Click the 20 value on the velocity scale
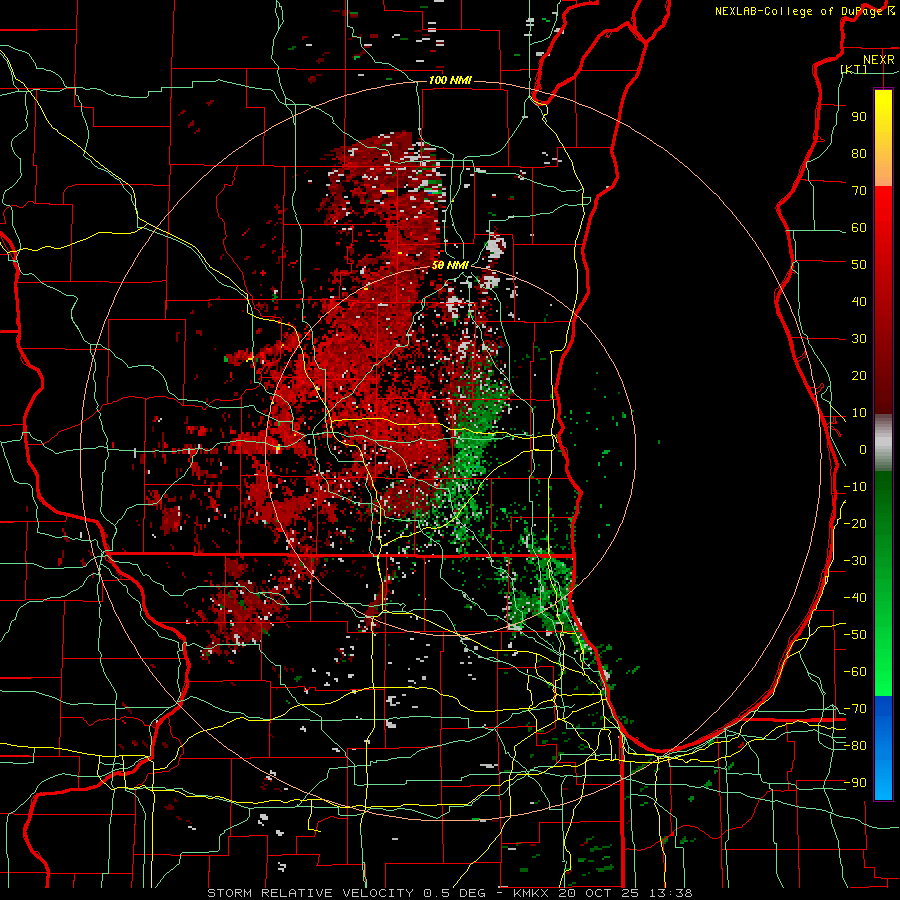Viewport: 900px width, 900px height. (x=859, y=376)
